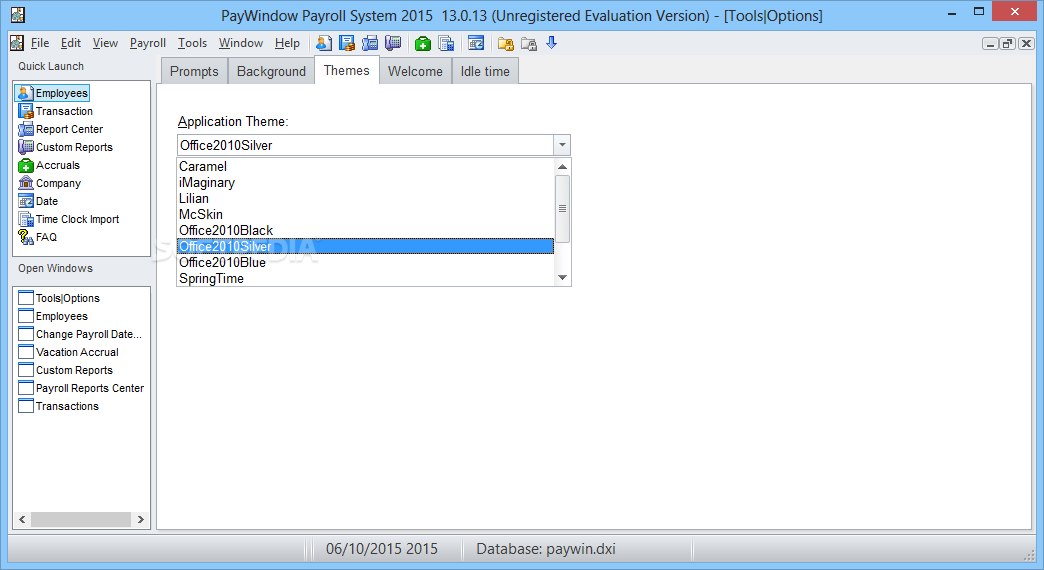Switch to the Welcome tab

pyautogui.click(x=415, y=71)
